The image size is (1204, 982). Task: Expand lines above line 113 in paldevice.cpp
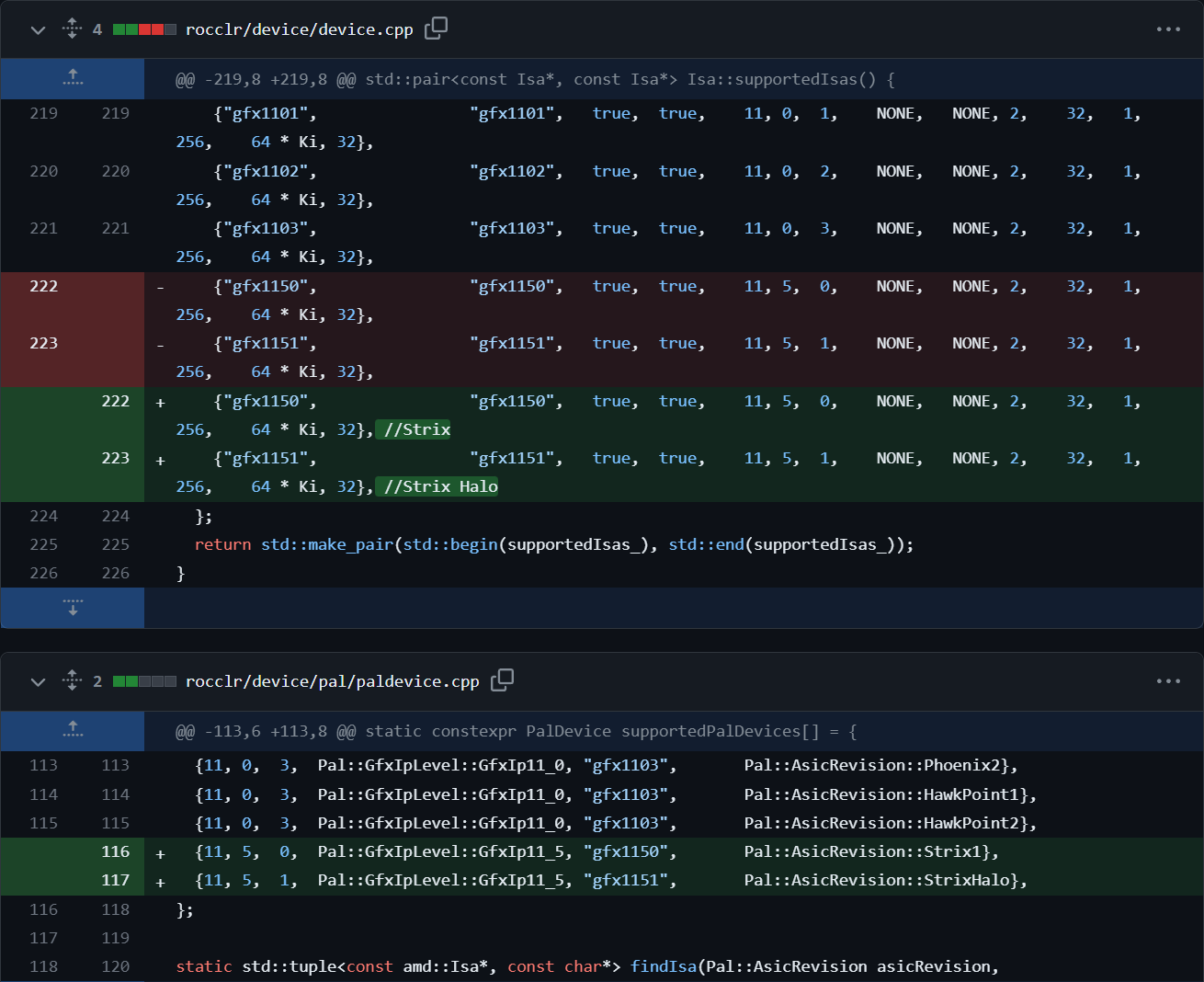pos(73,731)
